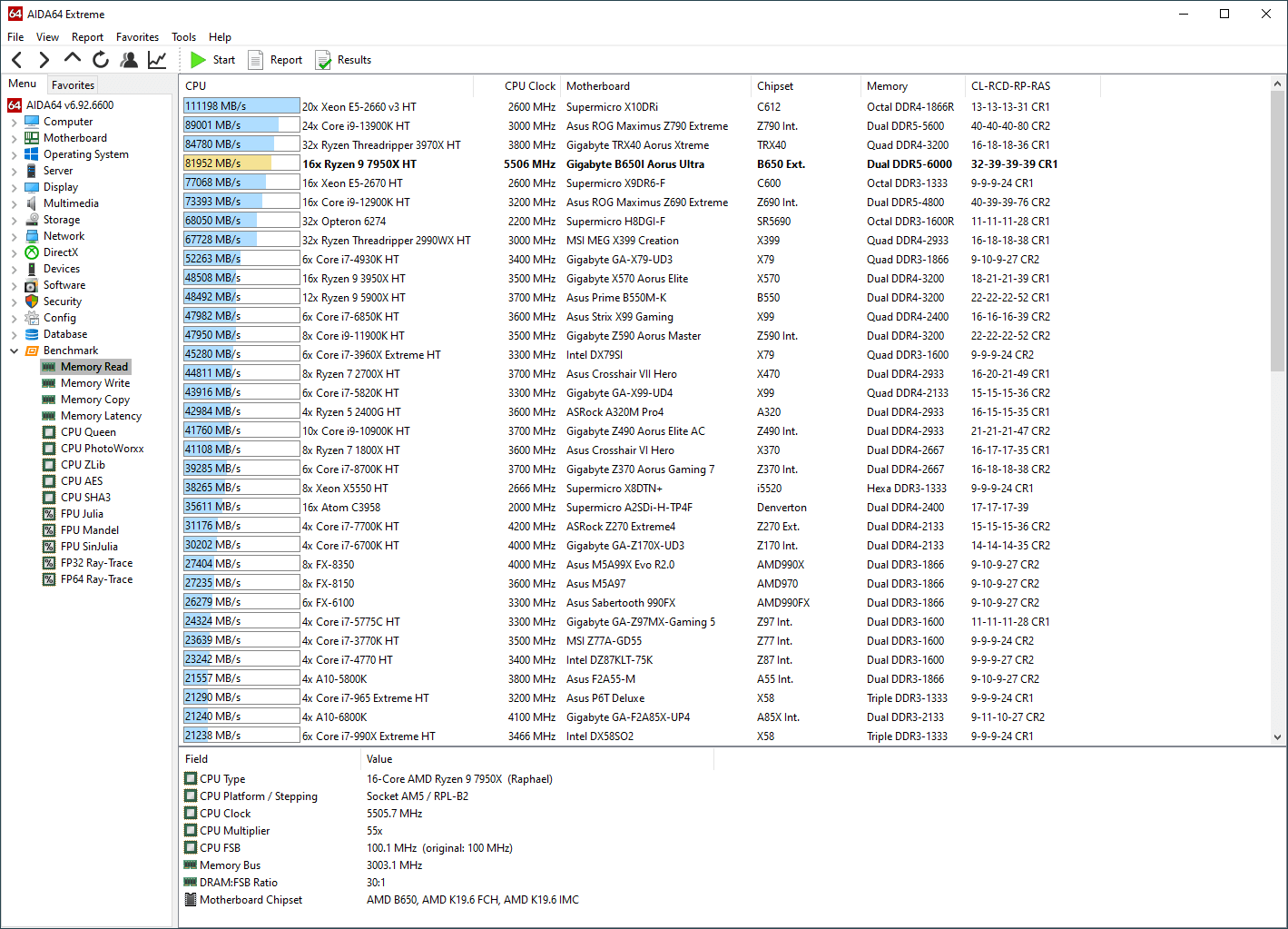
Task: Click the Storage icon in the tree
Action: 33,220
